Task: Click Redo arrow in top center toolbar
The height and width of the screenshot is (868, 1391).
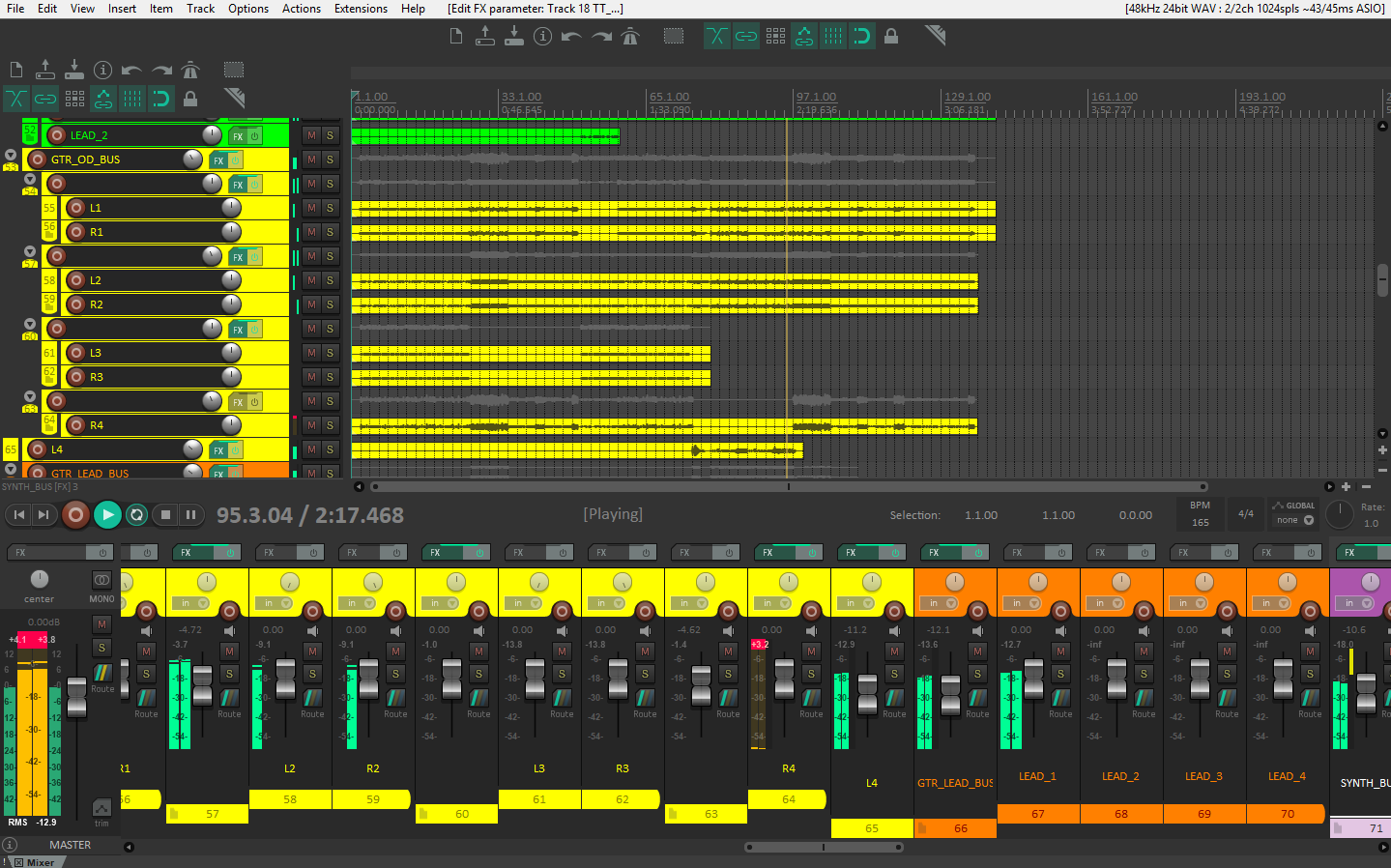Action: click(601, 37)
